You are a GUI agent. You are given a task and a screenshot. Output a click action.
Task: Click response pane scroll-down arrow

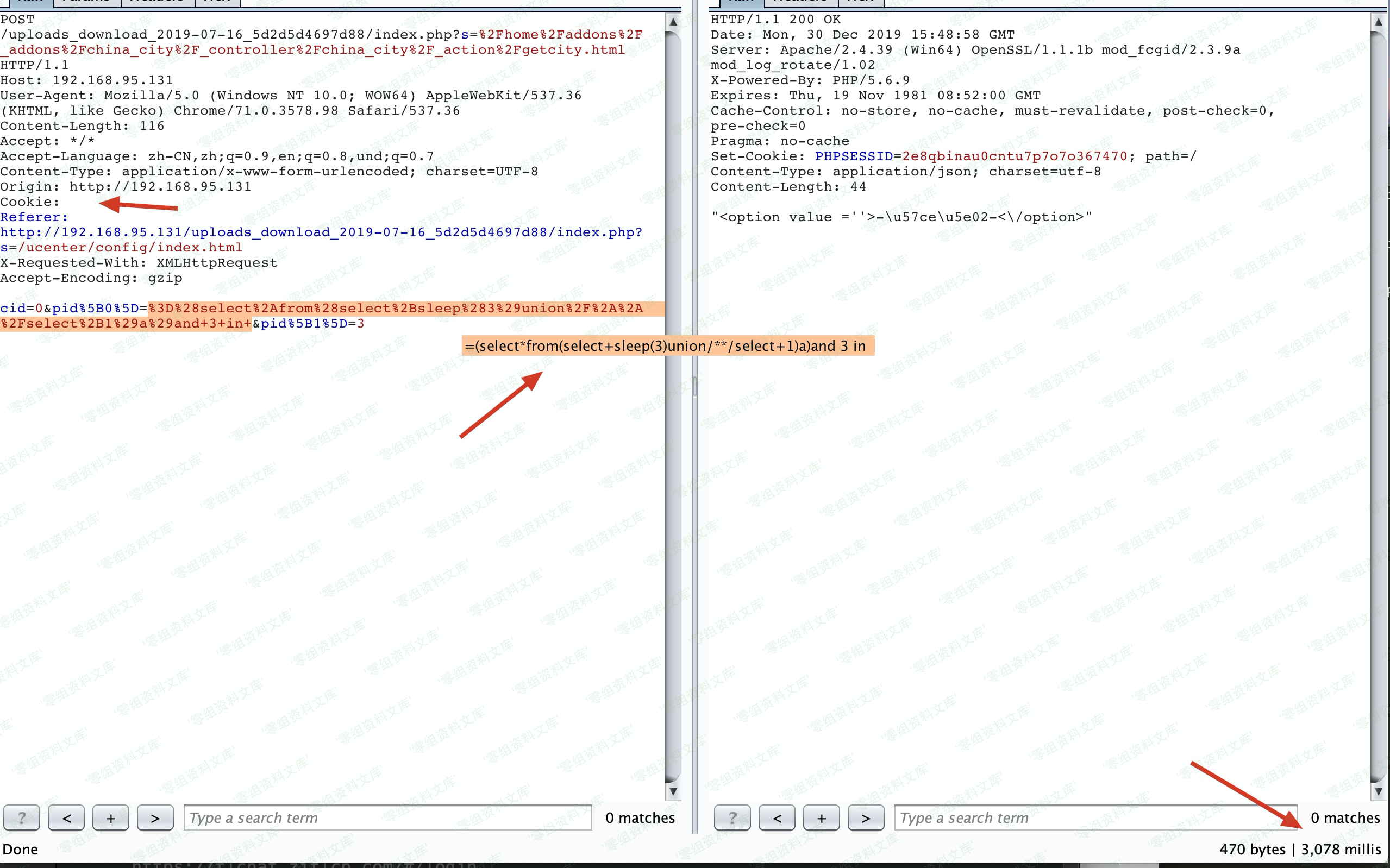pos(1378,791)
